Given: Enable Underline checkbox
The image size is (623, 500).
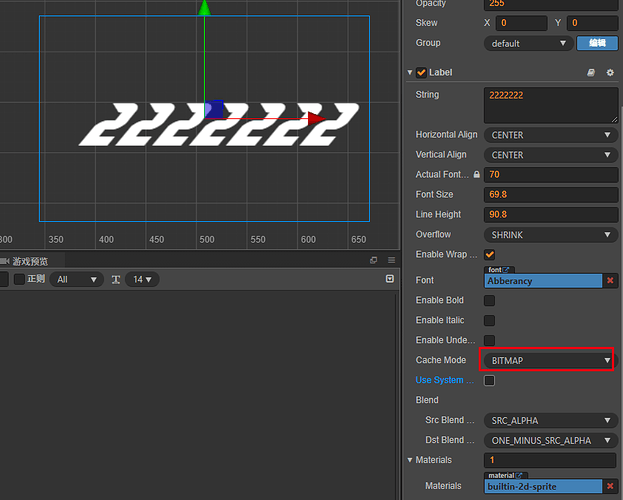Looking at the screenshot, I should coord(490,340).
